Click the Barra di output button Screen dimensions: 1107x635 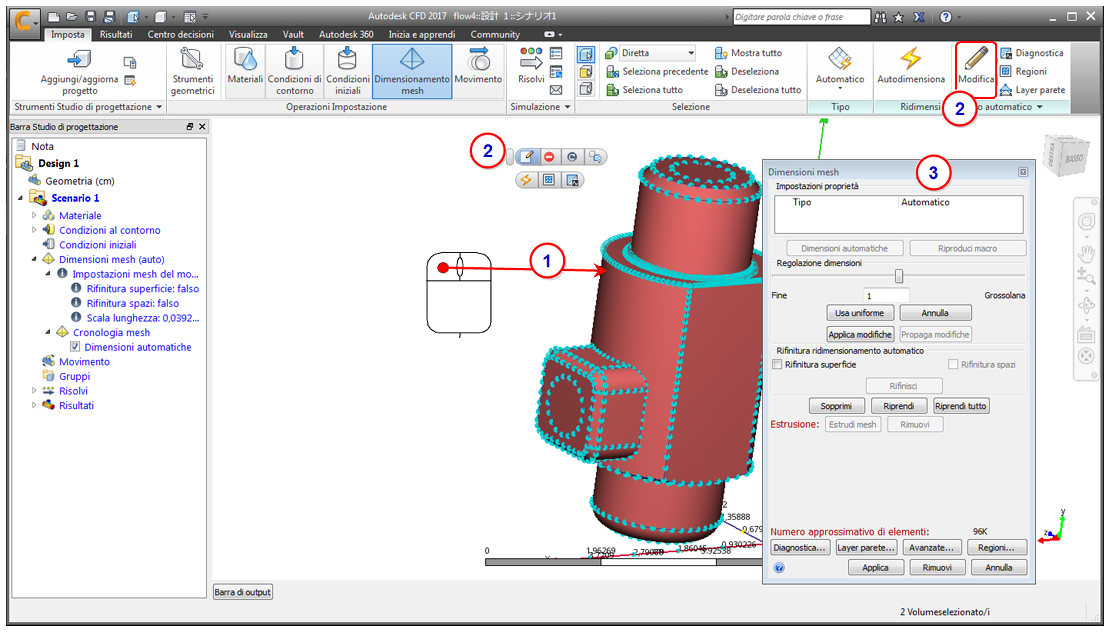point(243,592)
